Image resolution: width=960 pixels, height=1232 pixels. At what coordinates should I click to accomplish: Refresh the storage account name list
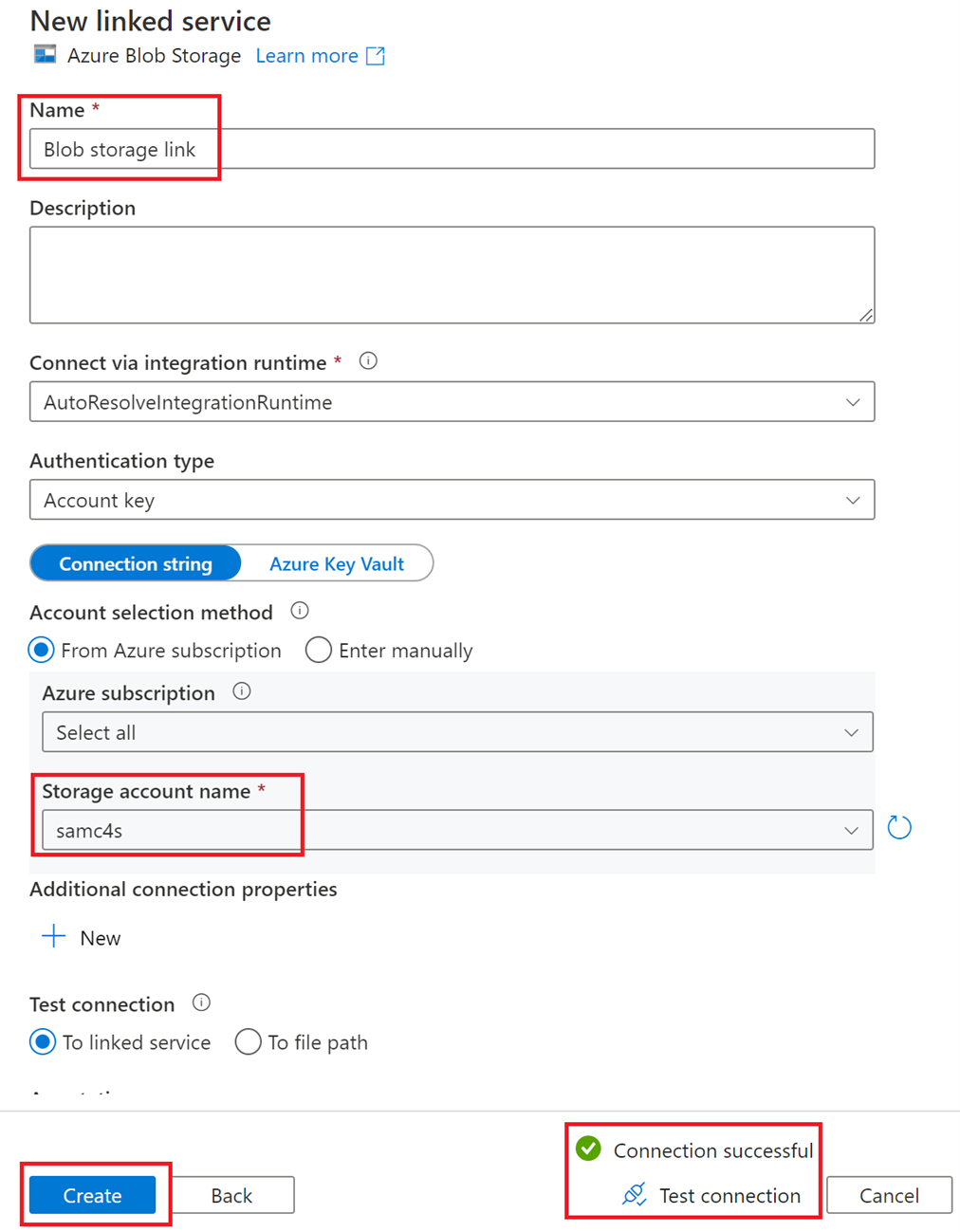tap(899, 828)
